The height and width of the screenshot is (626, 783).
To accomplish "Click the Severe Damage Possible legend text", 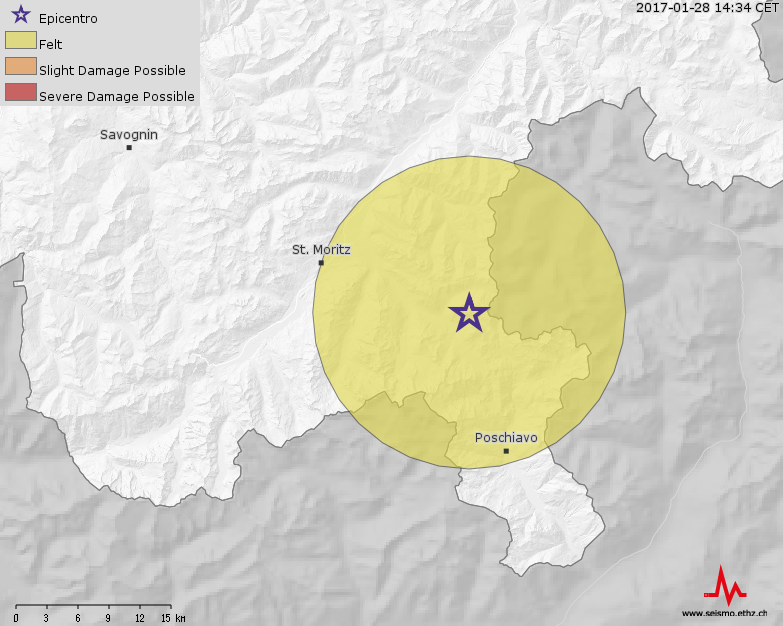I will pos(116,96).
